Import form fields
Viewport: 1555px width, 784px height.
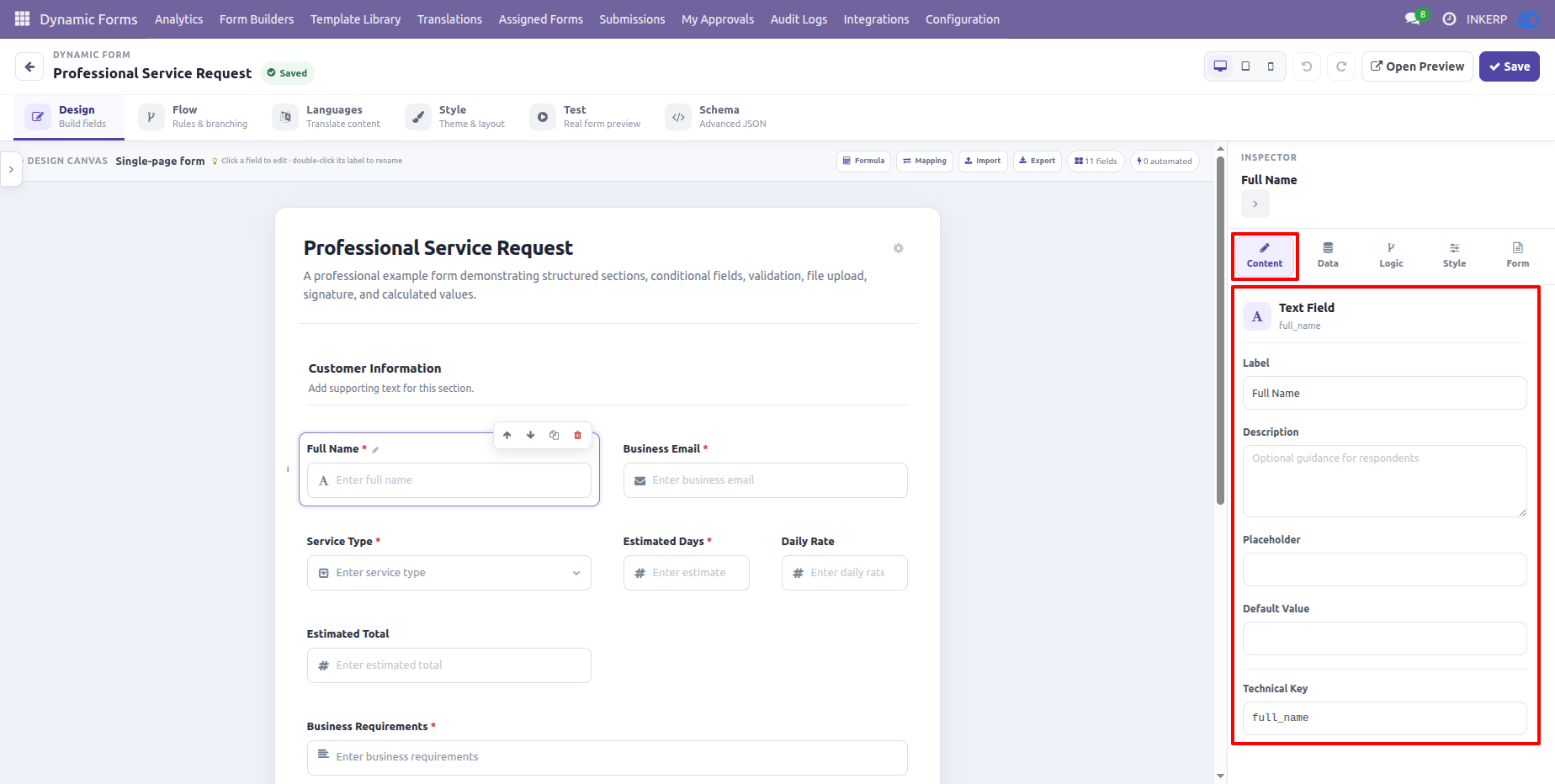(x=983, y=161)
